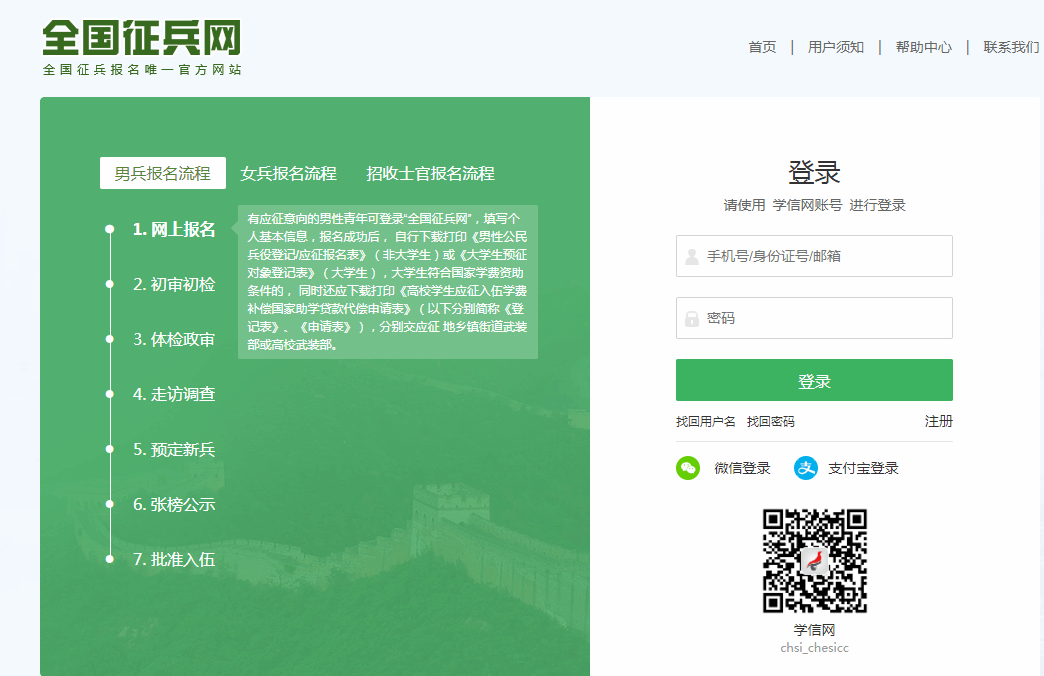Click the WeChat login icon
This screenshot has height=676, width=1044.
click(x=688, y=468)
